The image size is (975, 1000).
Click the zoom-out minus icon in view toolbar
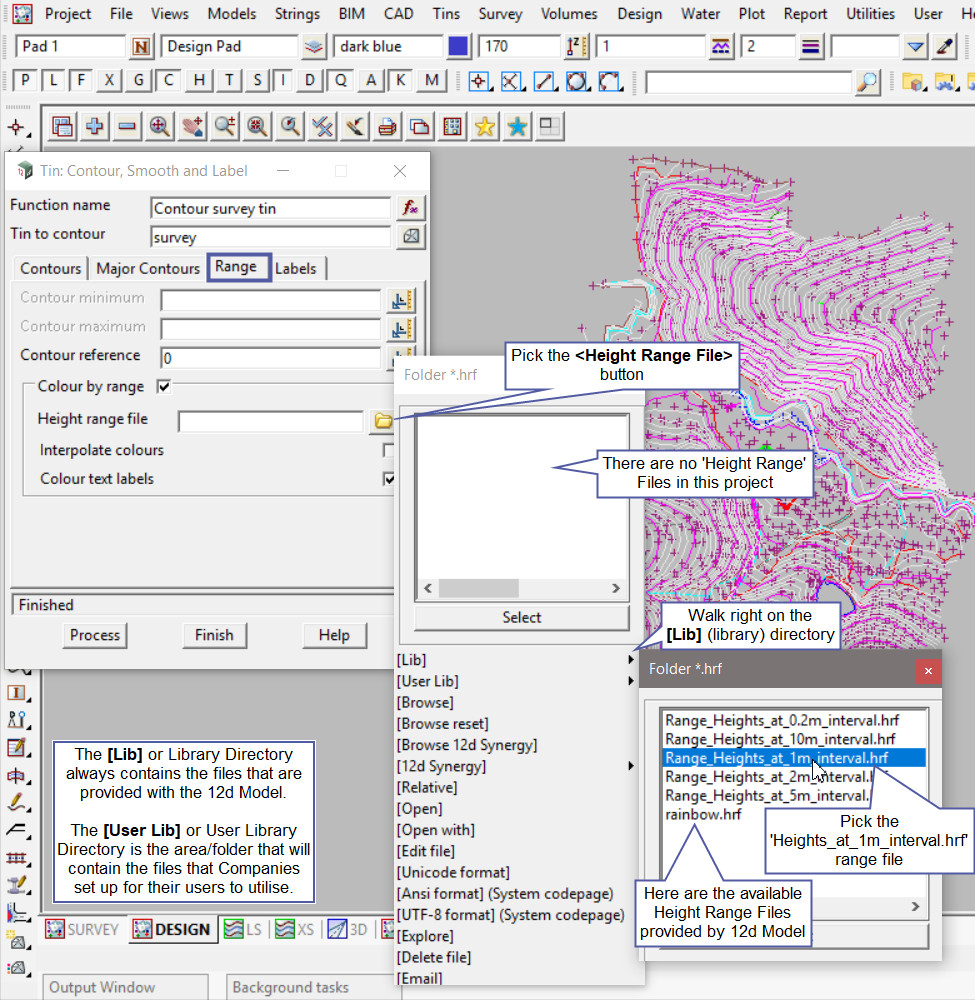(x=127, y=126)
